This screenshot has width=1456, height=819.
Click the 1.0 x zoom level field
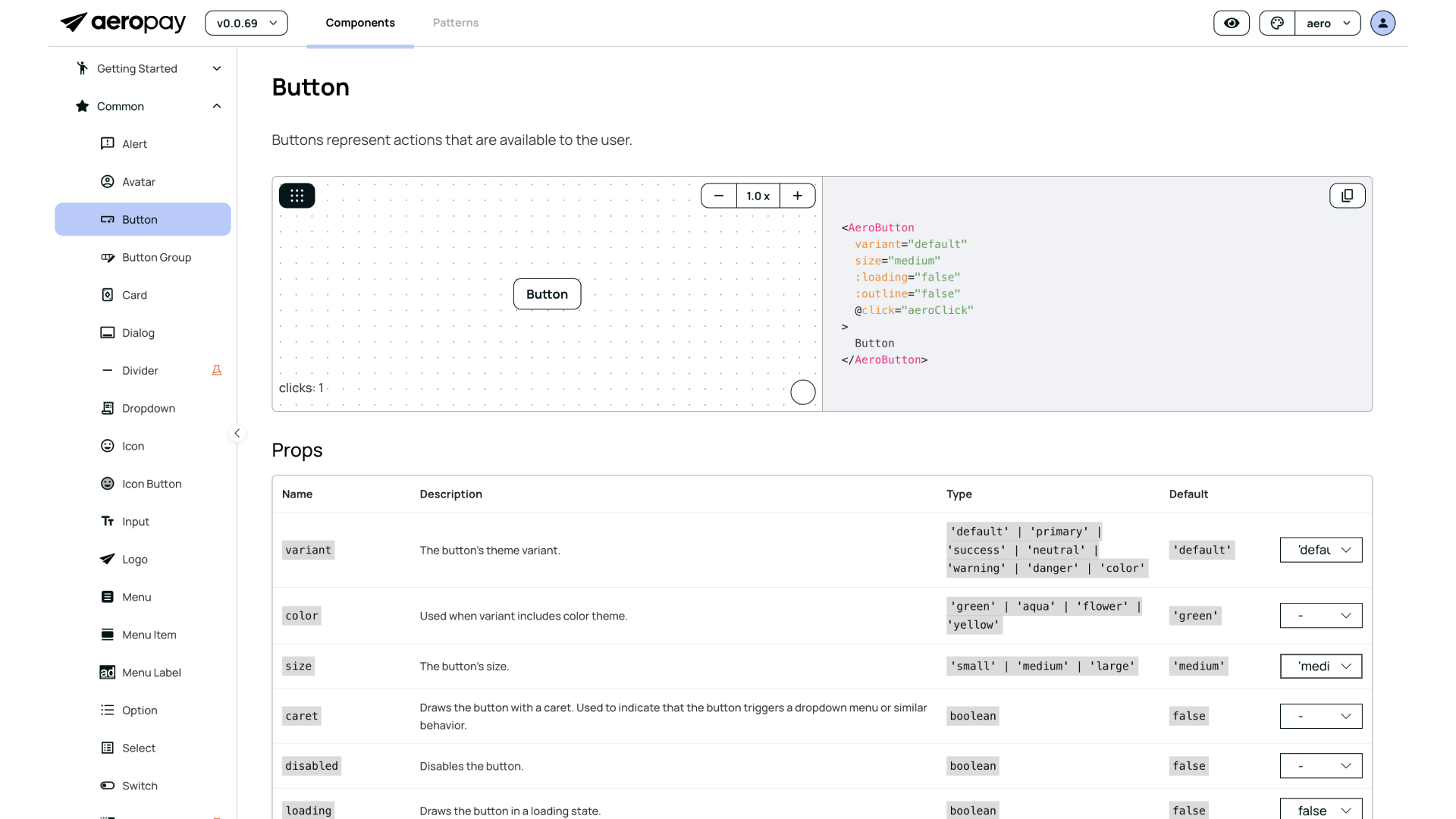coord(758,196)
